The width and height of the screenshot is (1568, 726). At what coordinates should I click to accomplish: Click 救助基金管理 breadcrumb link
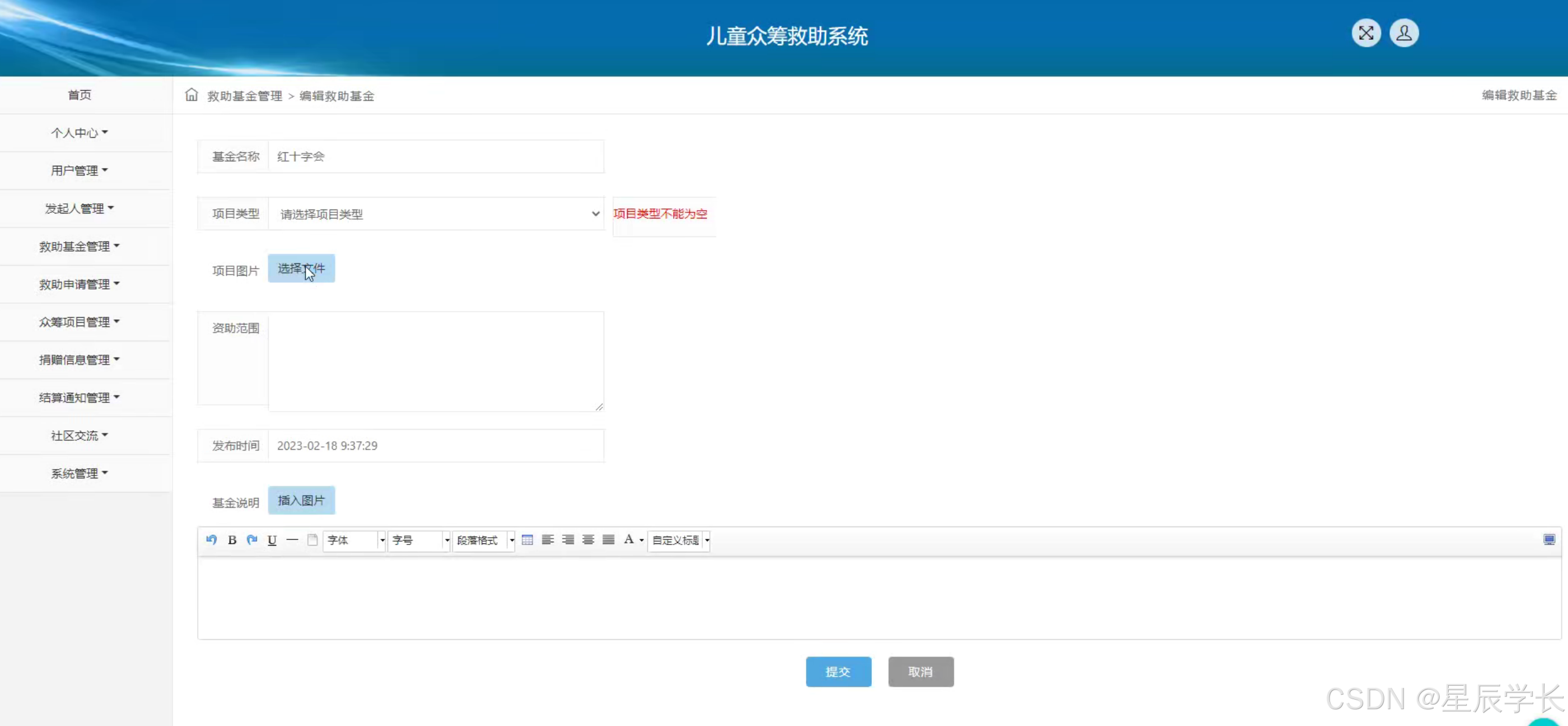pyautogui.click(x=245, y=96)
